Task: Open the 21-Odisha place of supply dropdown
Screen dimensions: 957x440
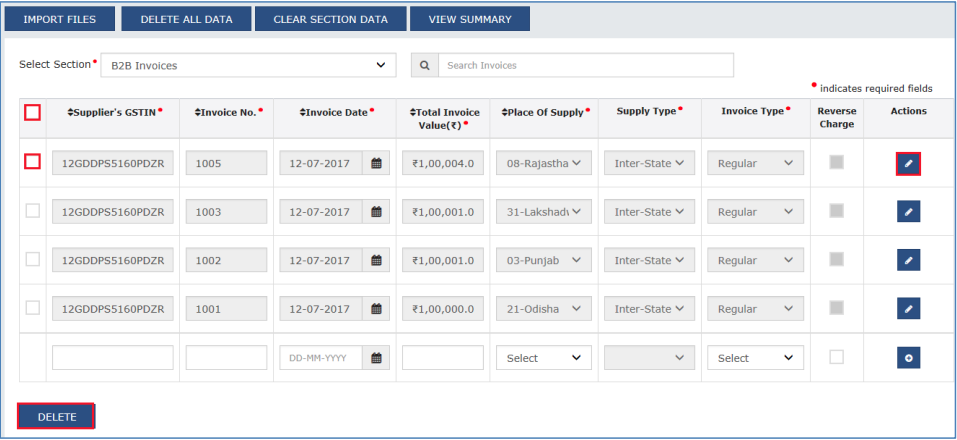Action: (x=544, y=309)
